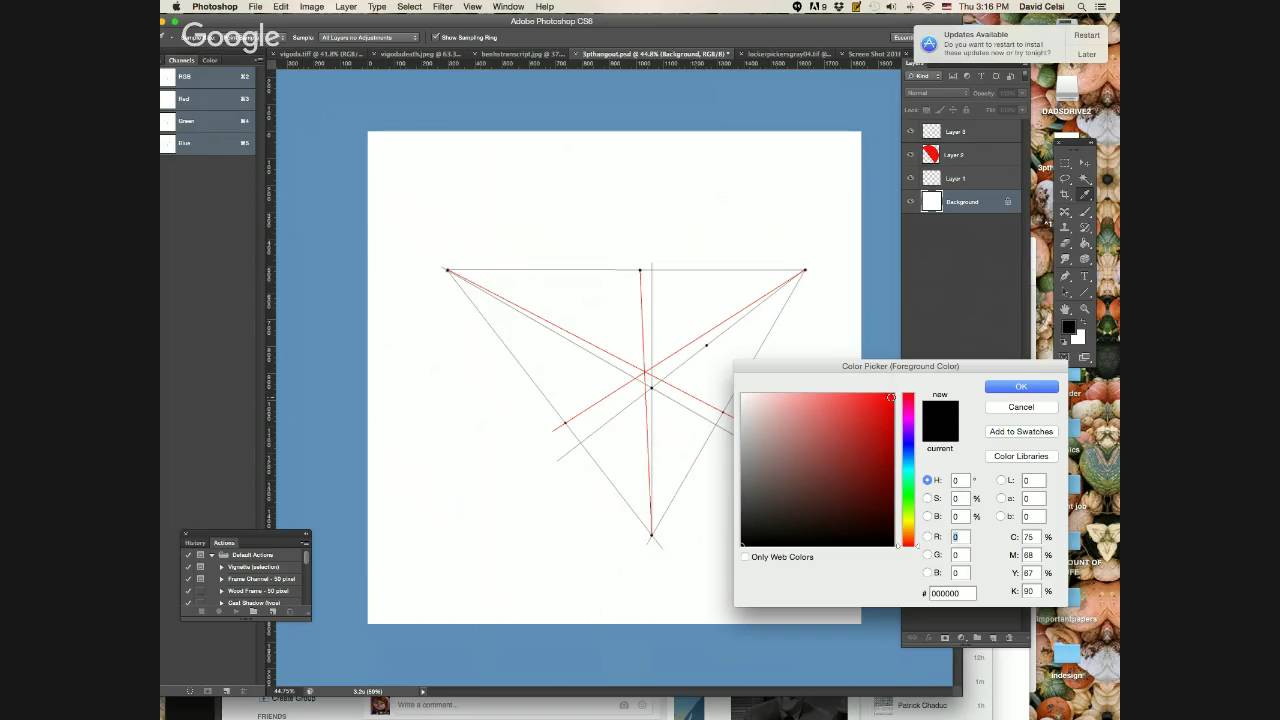
Task: Open the layer Fill dropdown arrow
Action: [x=1021, y=110]
